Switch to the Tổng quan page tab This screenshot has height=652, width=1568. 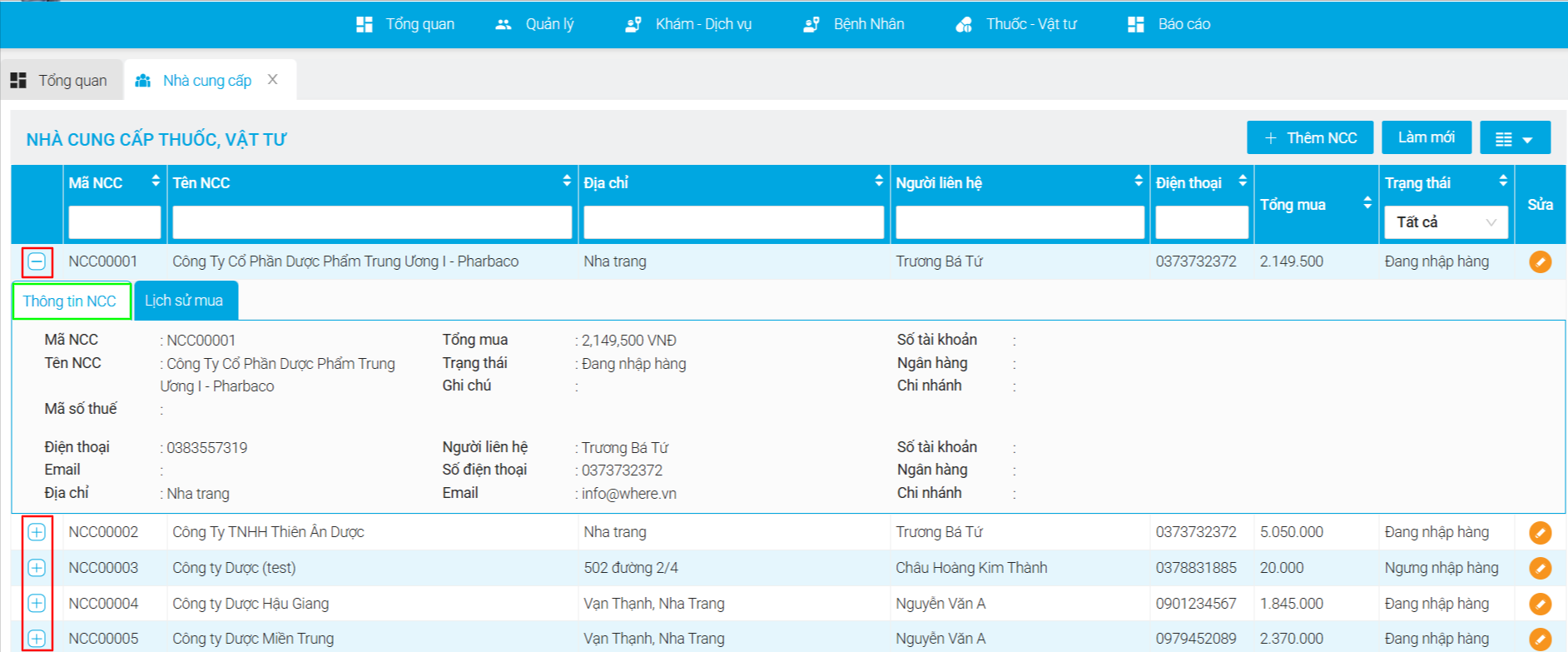coord(60,81)
